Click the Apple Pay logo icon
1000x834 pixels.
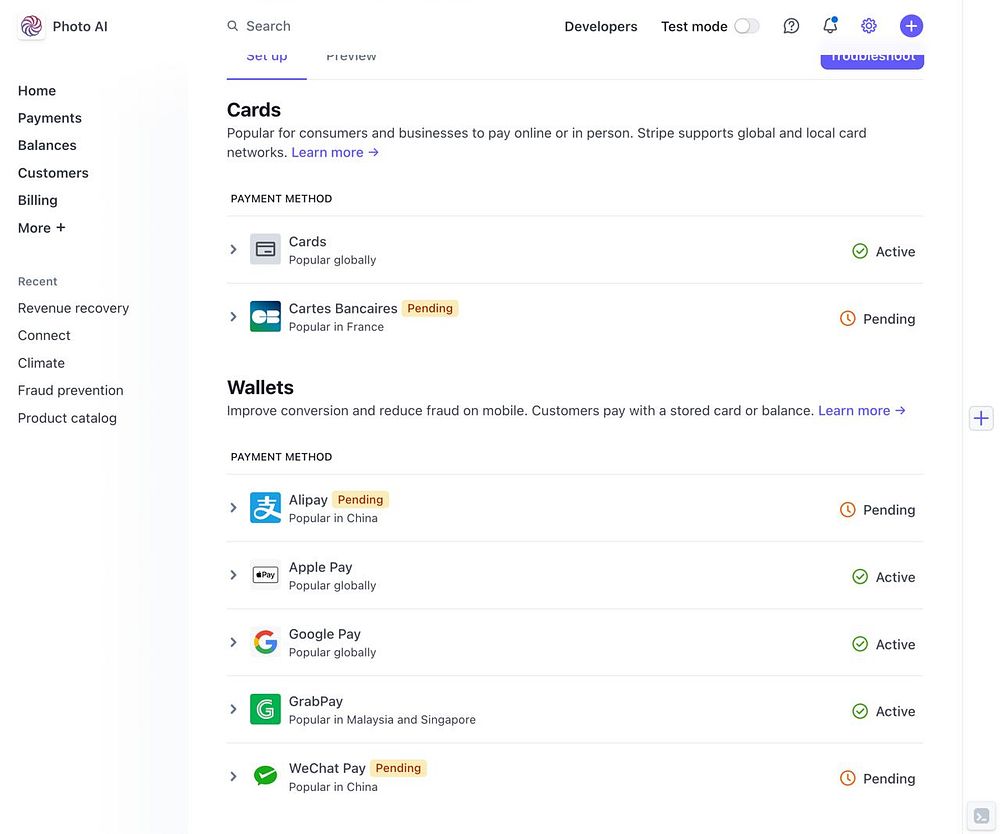[265, 574]
